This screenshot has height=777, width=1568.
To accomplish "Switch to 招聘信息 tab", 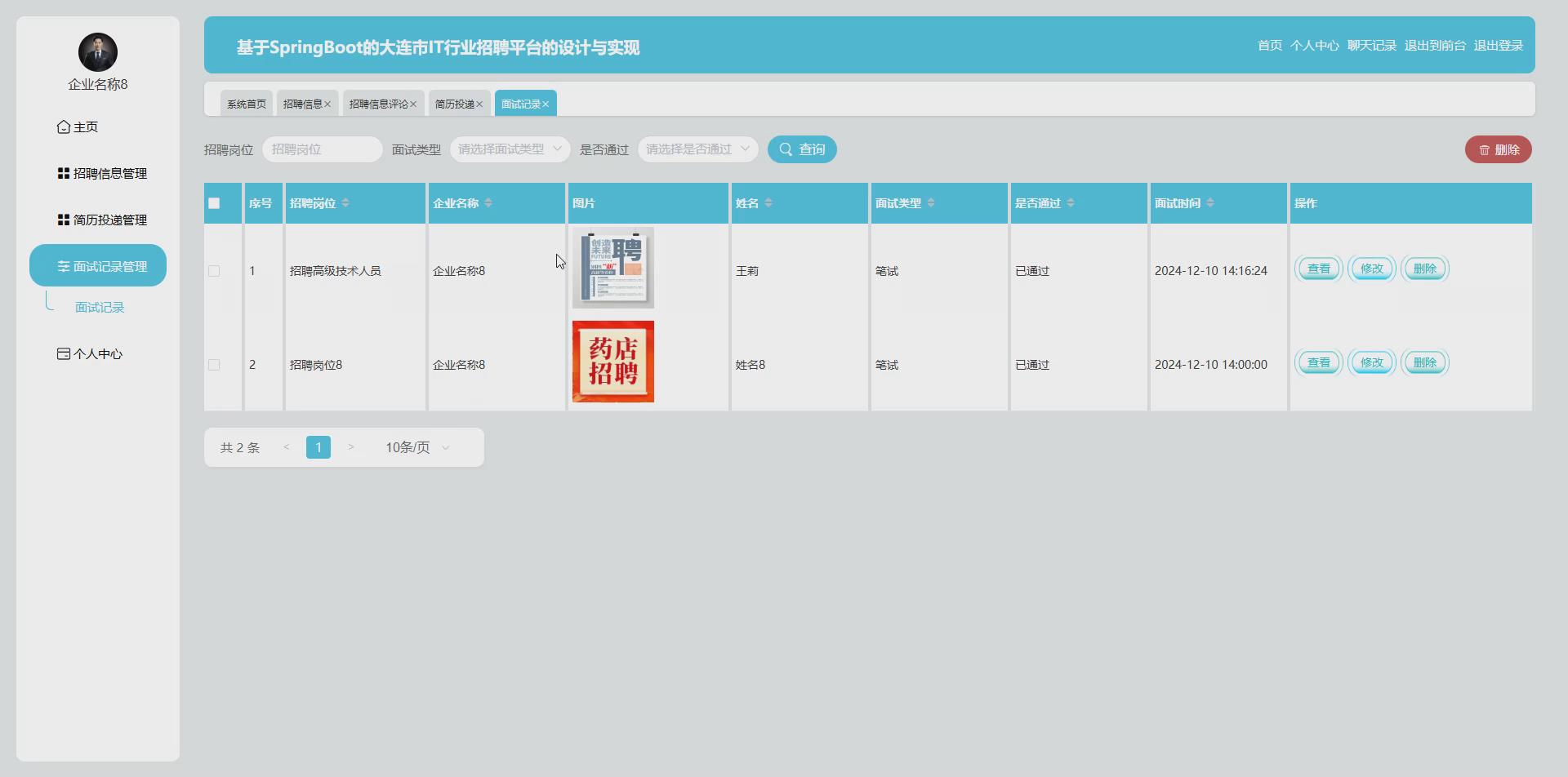I will pos(302,104).
